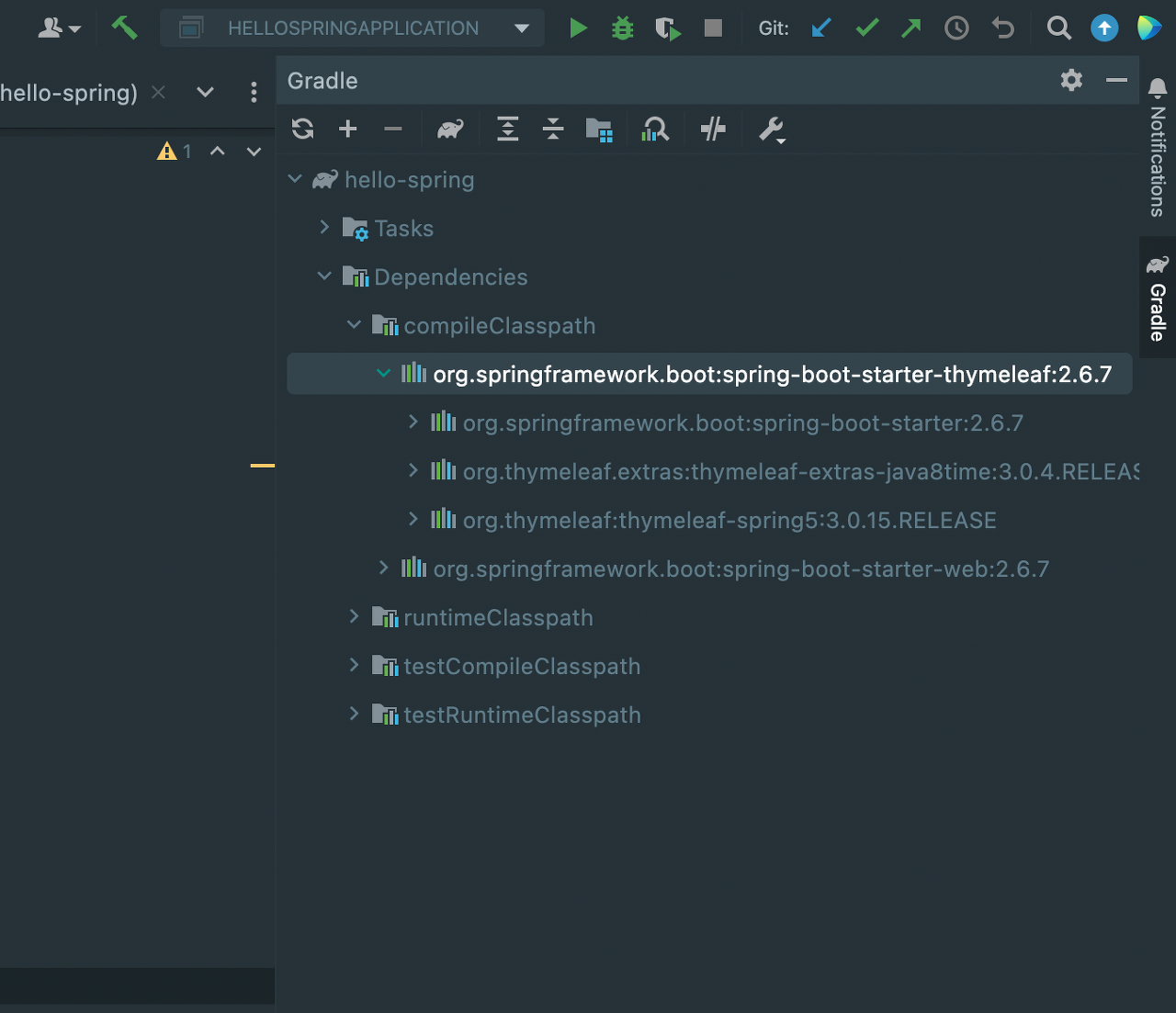Open Gradle build tool settings wrench
Screen dimensions: 1176x1013
[x=771, y=129]
